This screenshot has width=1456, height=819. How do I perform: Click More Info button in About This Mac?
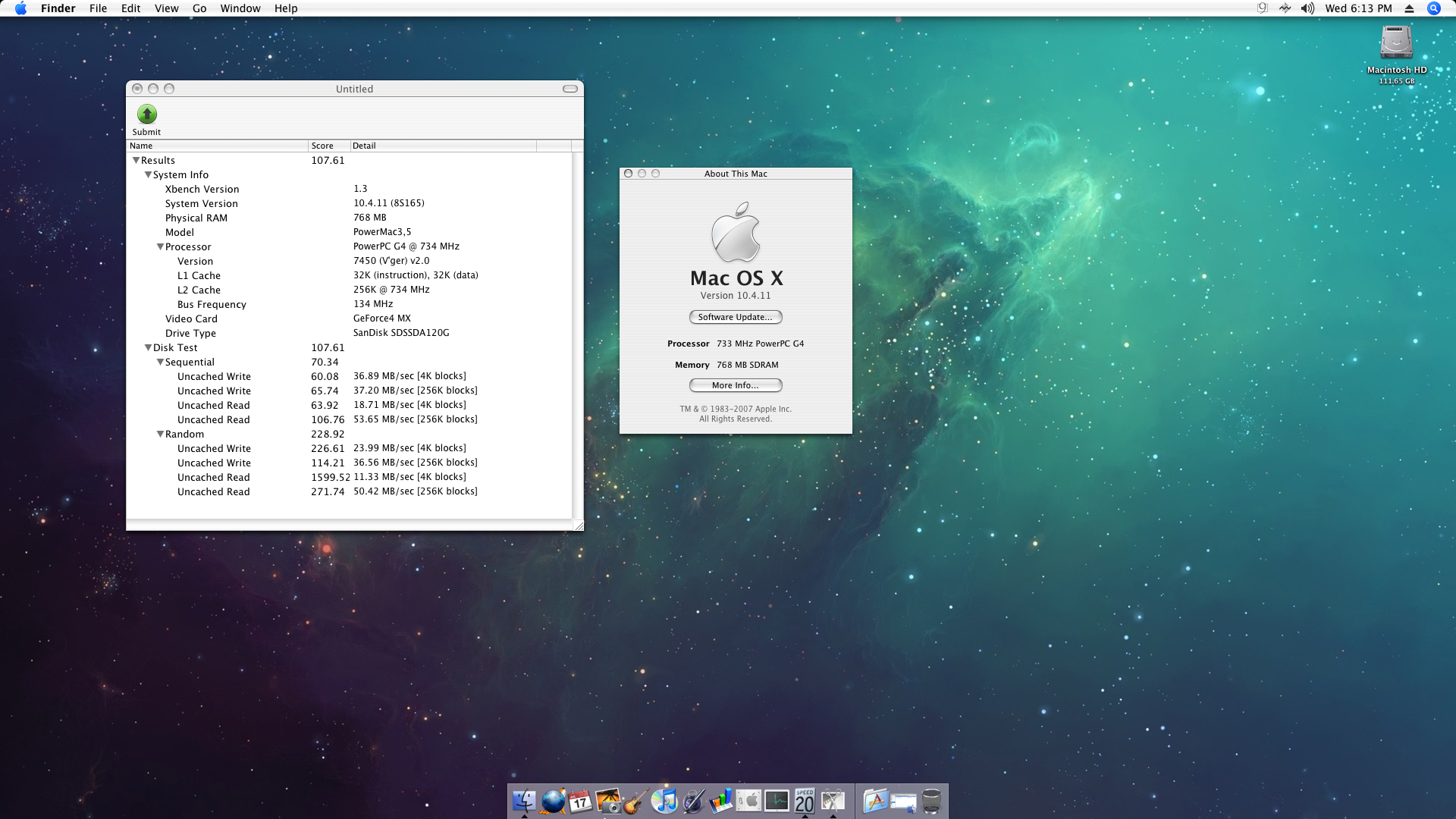(735, 385)
